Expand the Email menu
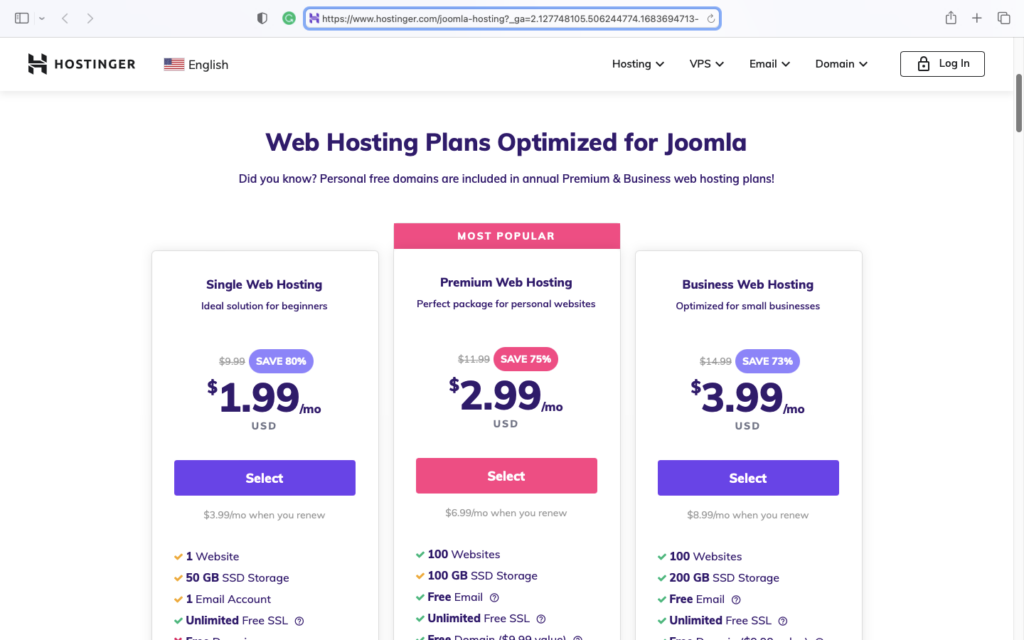Screen dimensions: 1024x640 click(x=769, y=64)
